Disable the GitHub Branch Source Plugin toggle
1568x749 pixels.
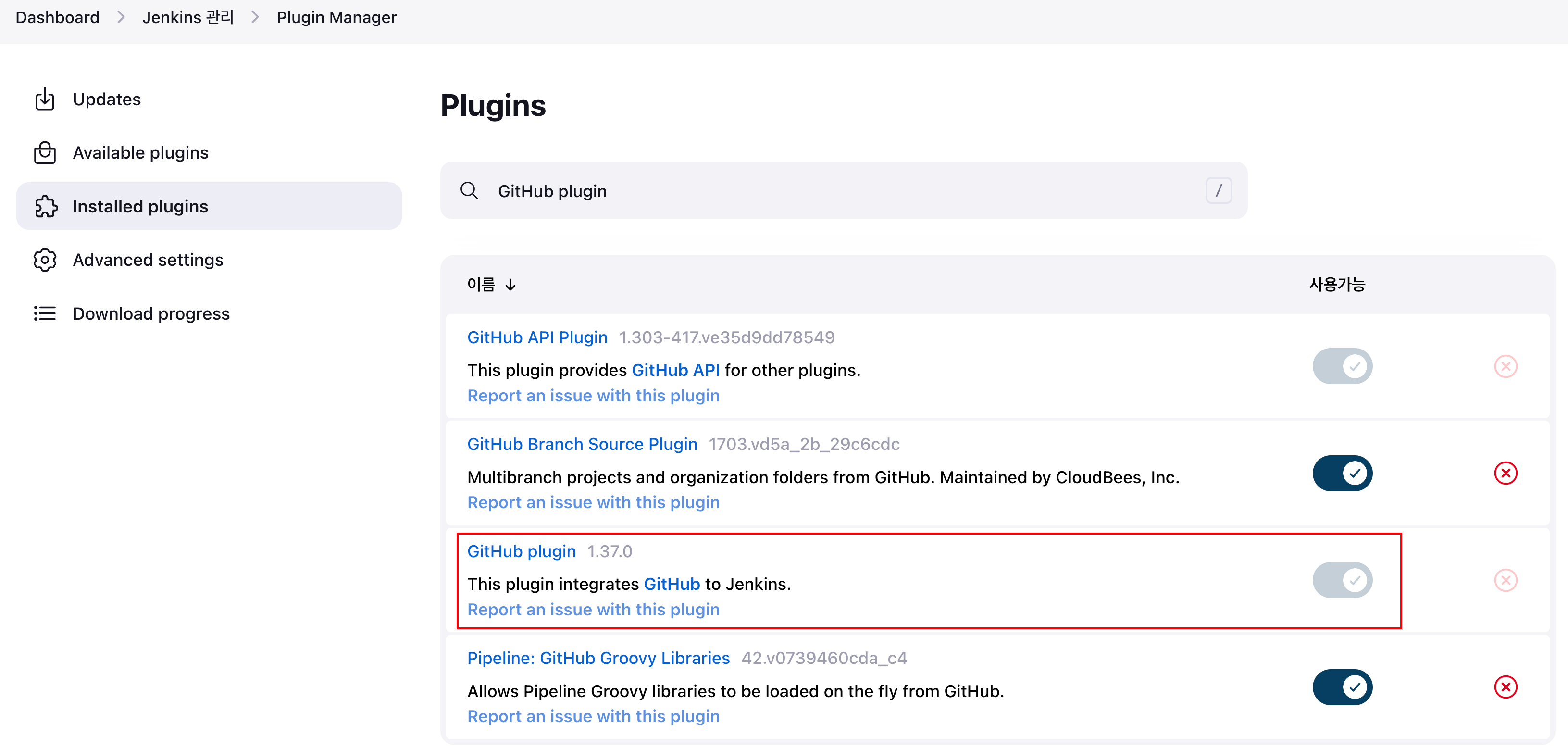pyautogui.click(x=1343, y=473)
